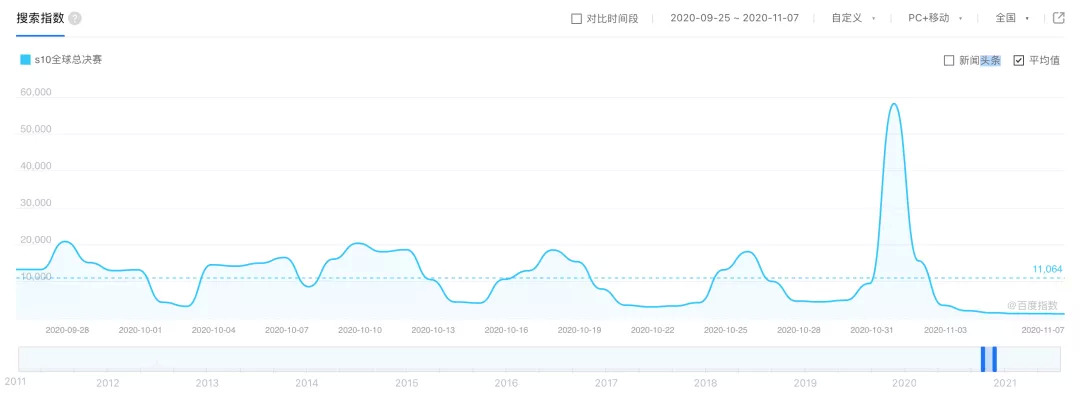
Task: Select the 搜索指数 tab
Action: coord(40,18)
